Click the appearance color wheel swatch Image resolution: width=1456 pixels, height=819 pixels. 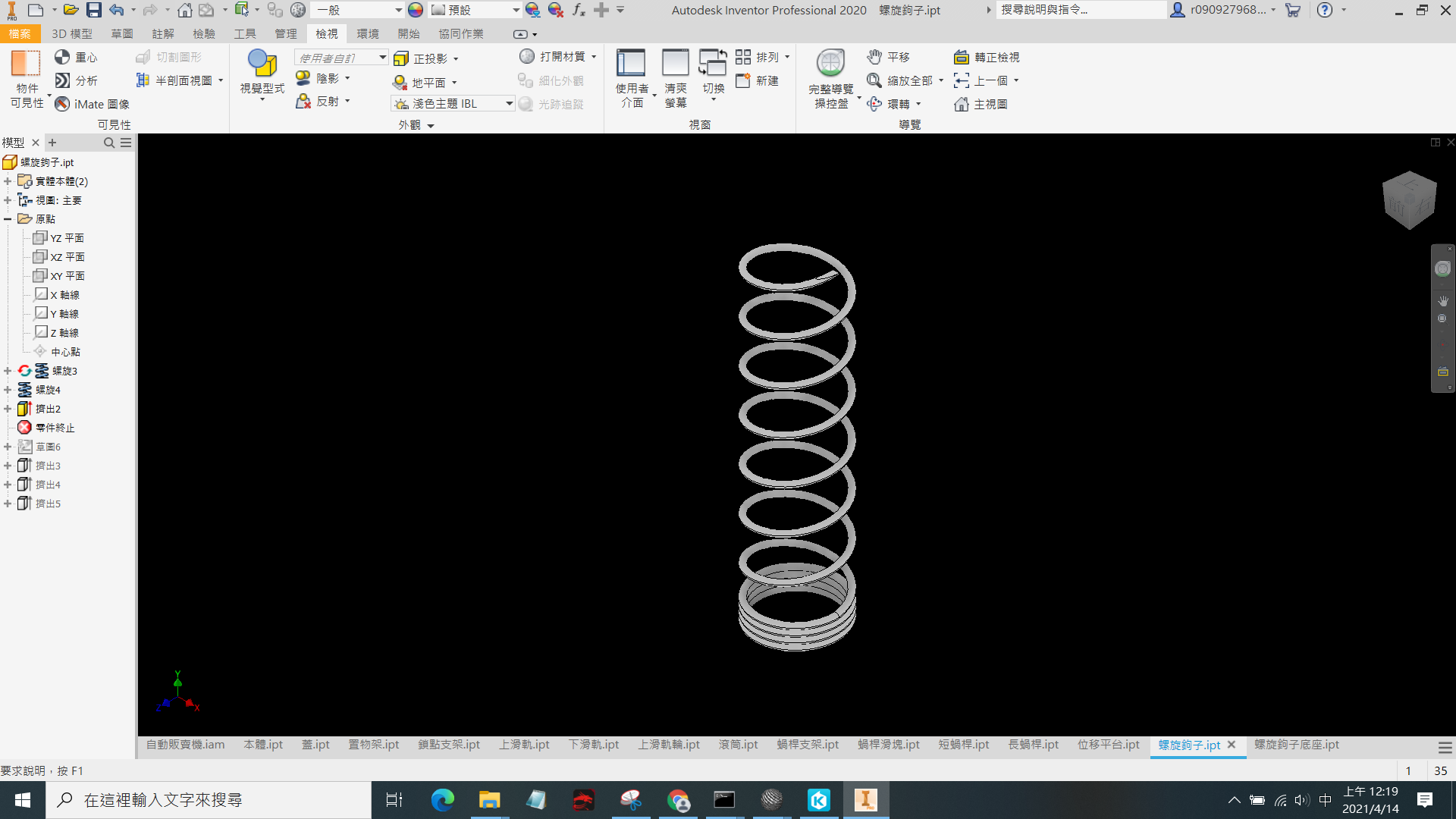[416, 10]
